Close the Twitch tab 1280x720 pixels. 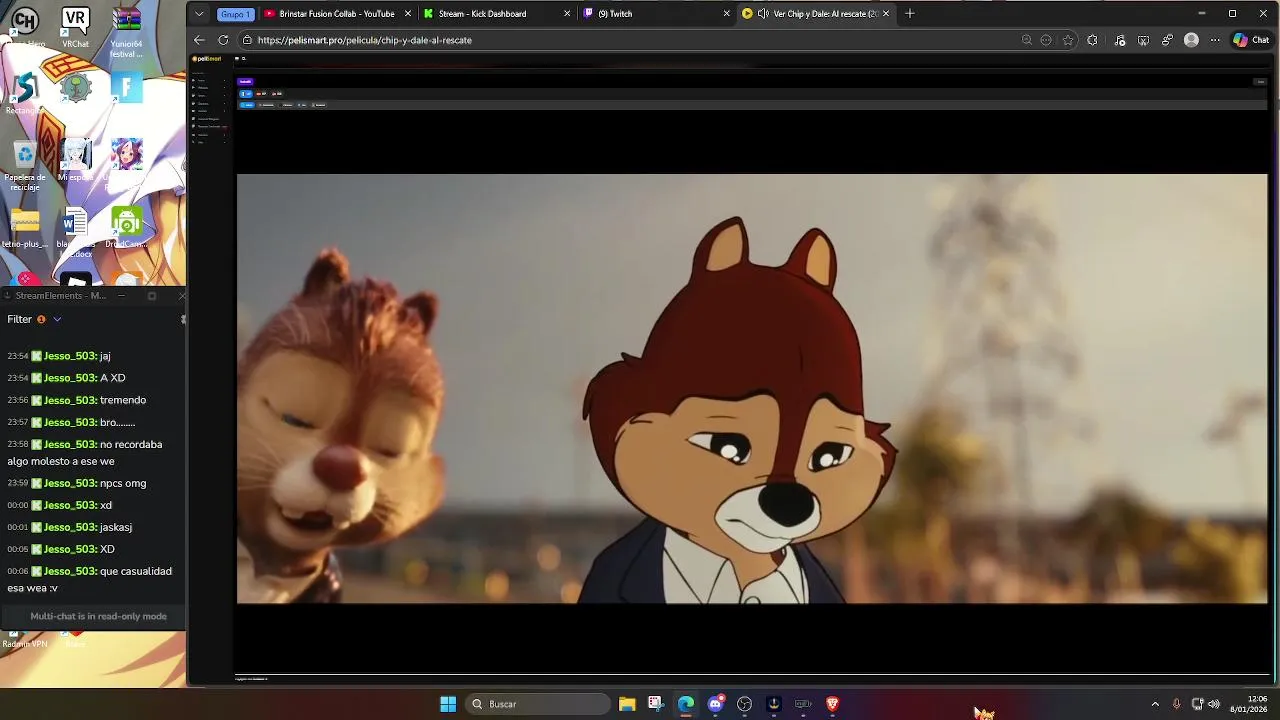pos(727,14)
